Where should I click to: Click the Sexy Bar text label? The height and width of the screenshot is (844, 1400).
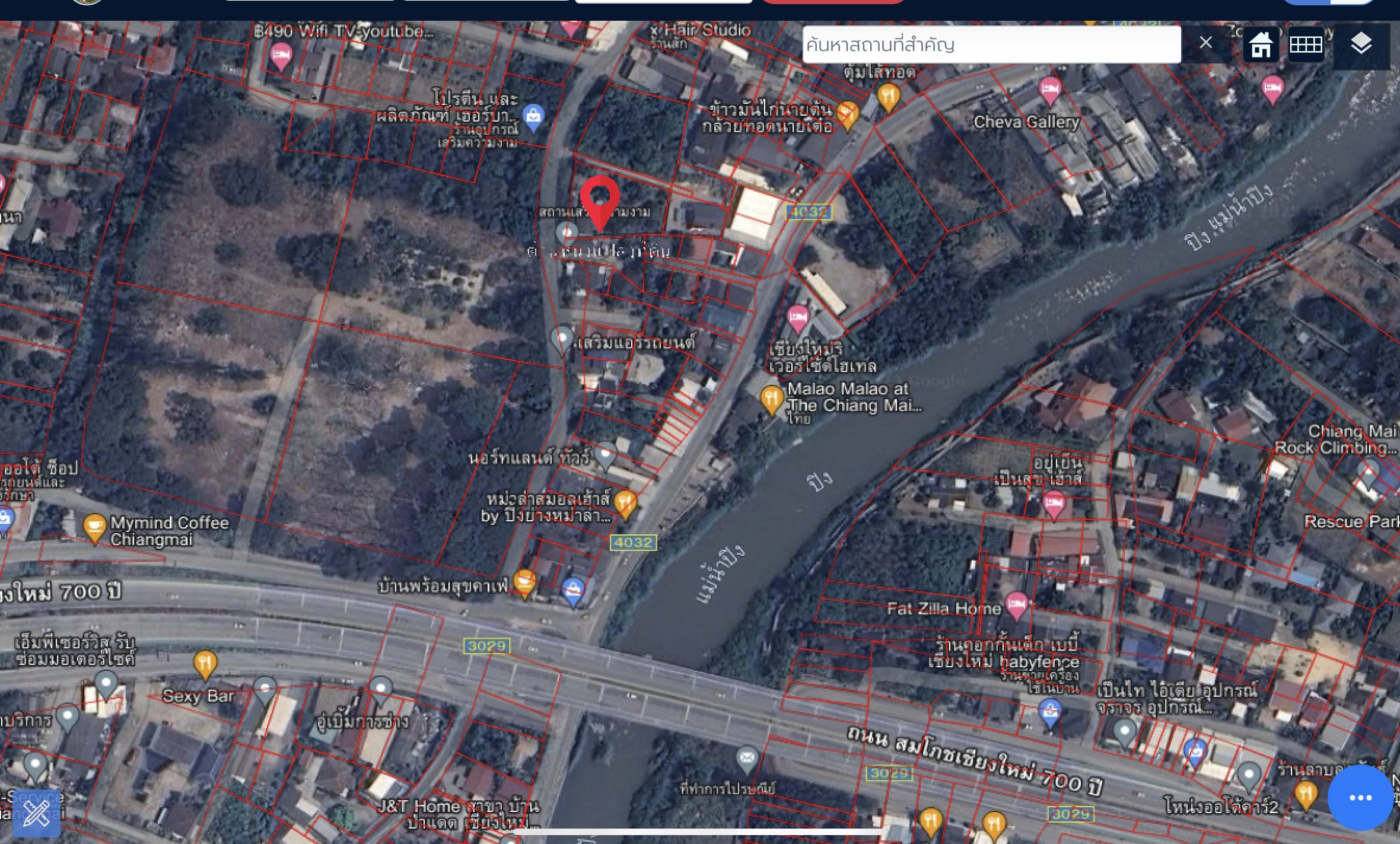(x=198, y=696)
